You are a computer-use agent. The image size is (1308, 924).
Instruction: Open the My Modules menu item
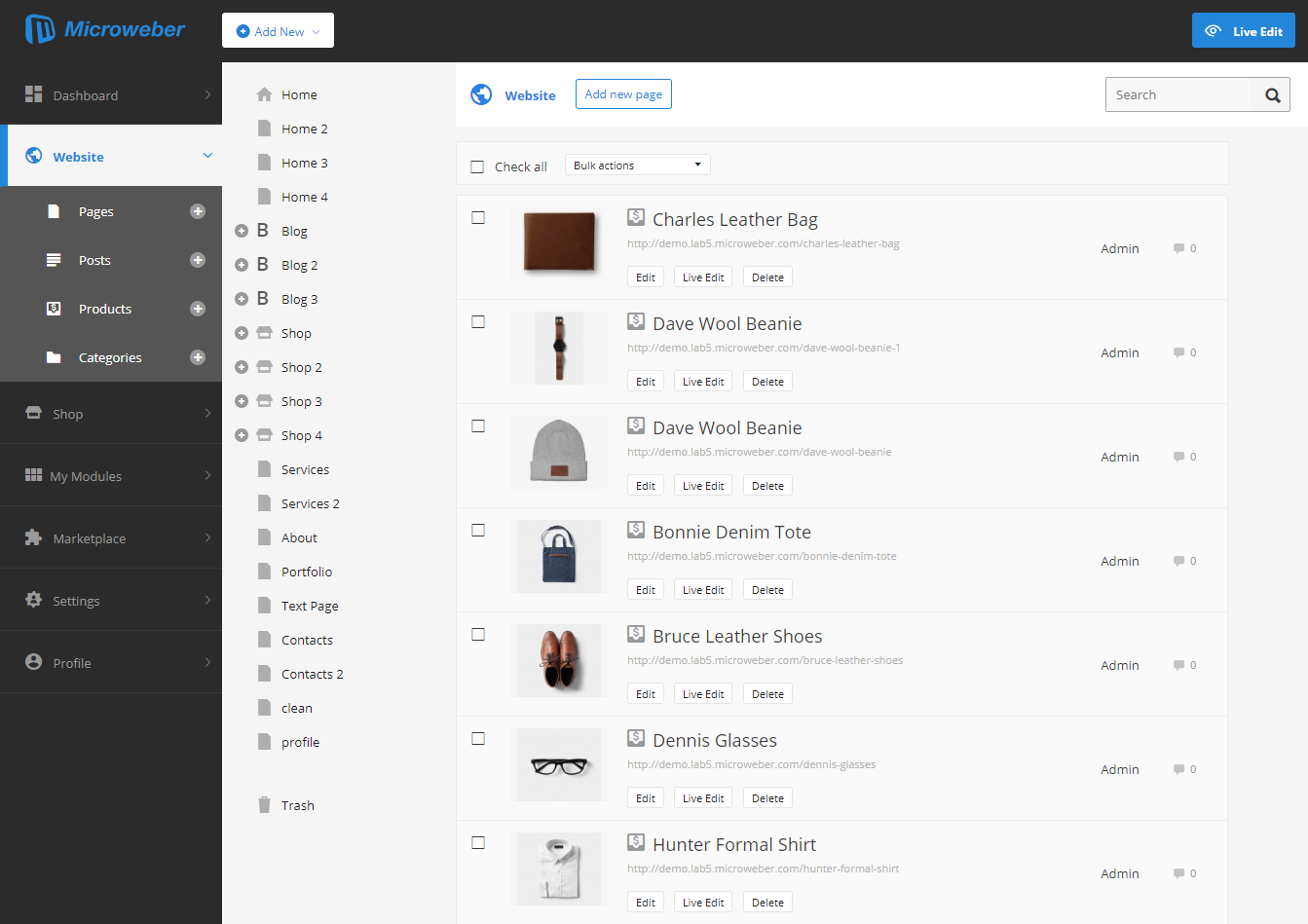click(111, 475)
